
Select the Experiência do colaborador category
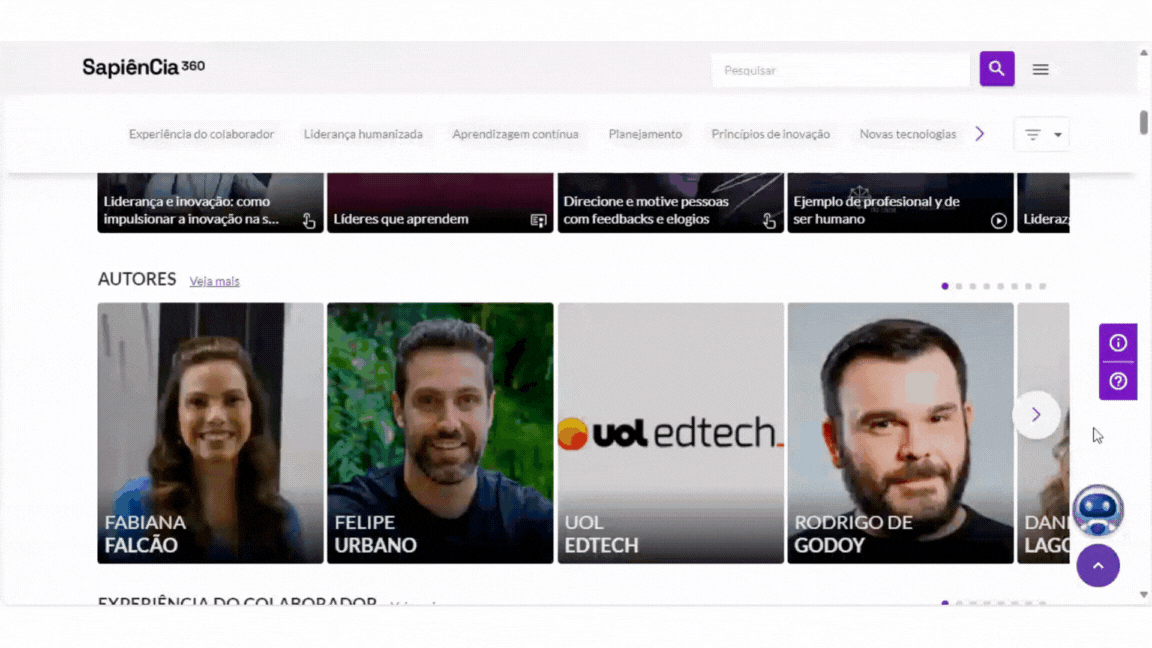click(201, 134)
